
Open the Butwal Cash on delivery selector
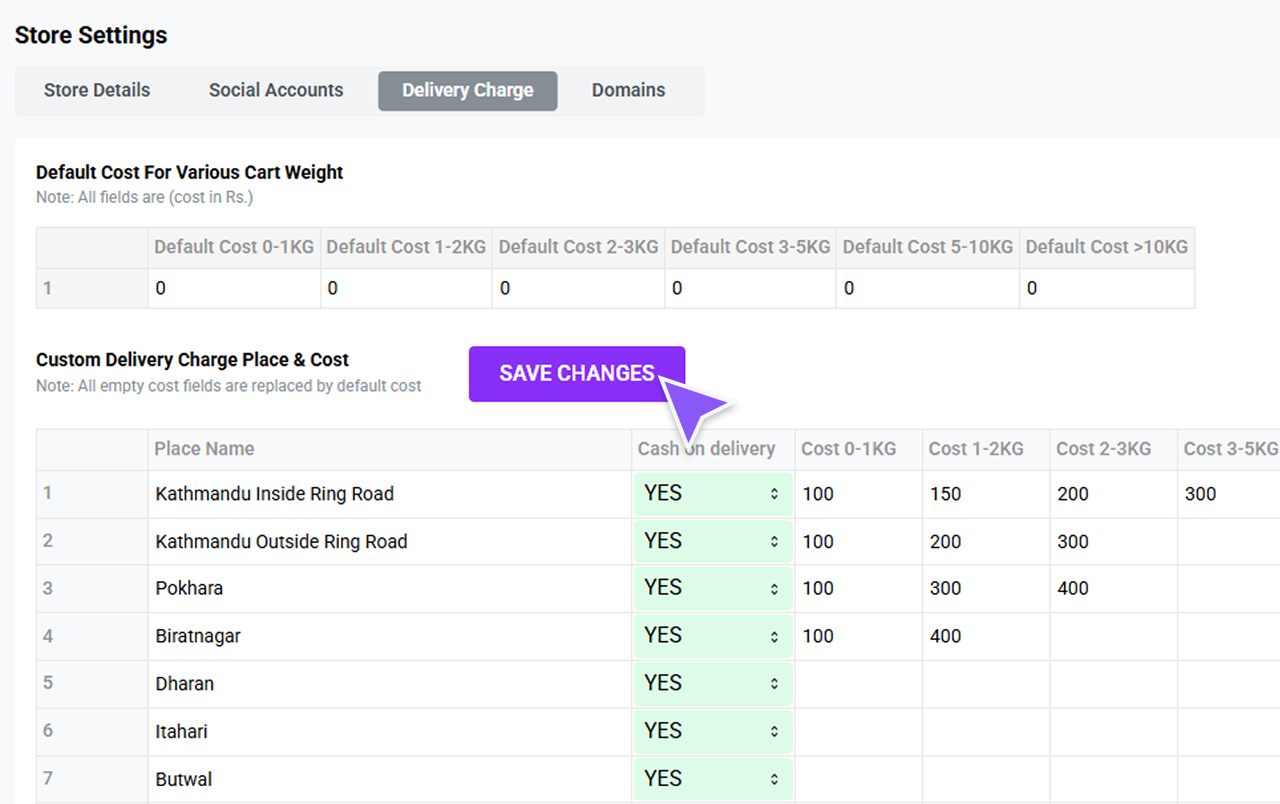712,778
